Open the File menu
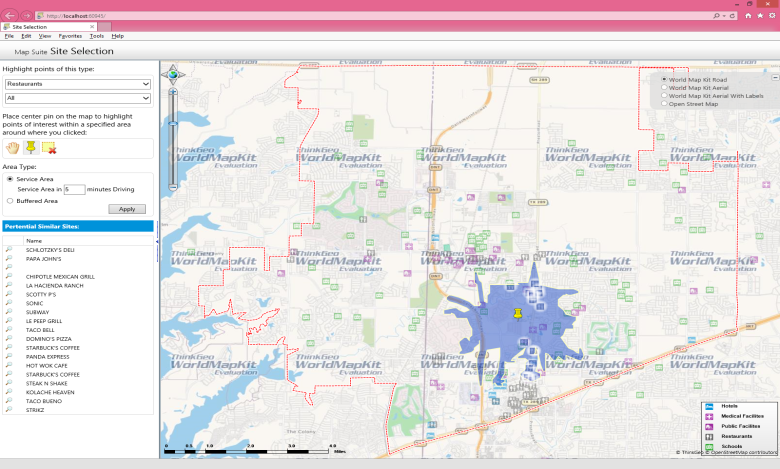780x469 pixels. (9, 36)
